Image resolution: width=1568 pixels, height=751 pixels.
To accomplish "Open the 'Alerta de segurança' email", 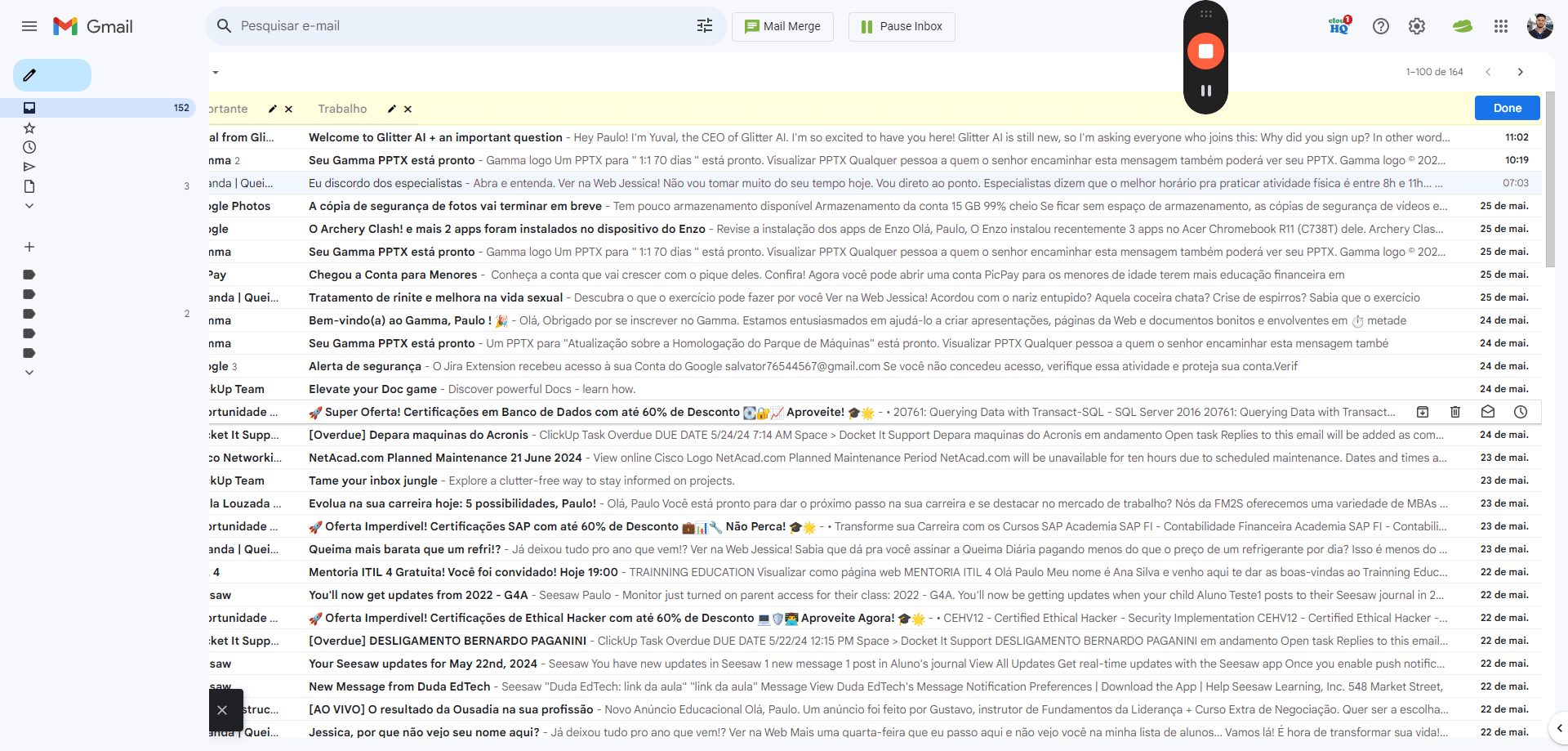I will tap(875, 366).
